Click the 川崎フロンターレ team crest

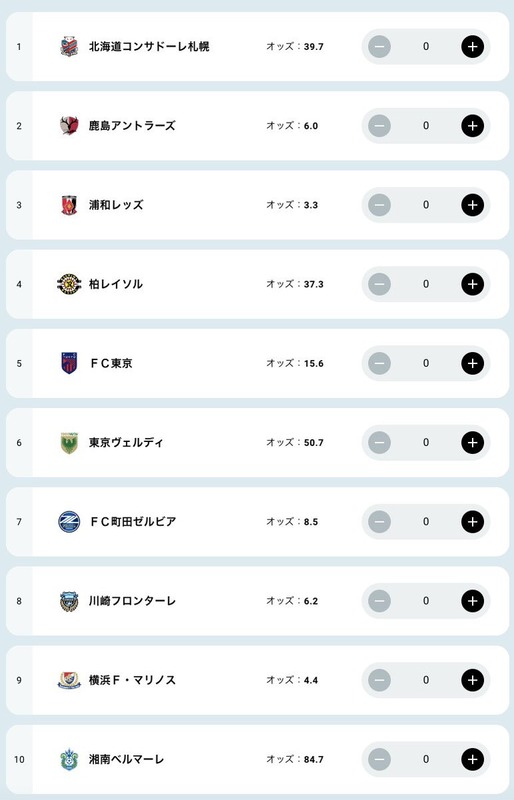69,601
